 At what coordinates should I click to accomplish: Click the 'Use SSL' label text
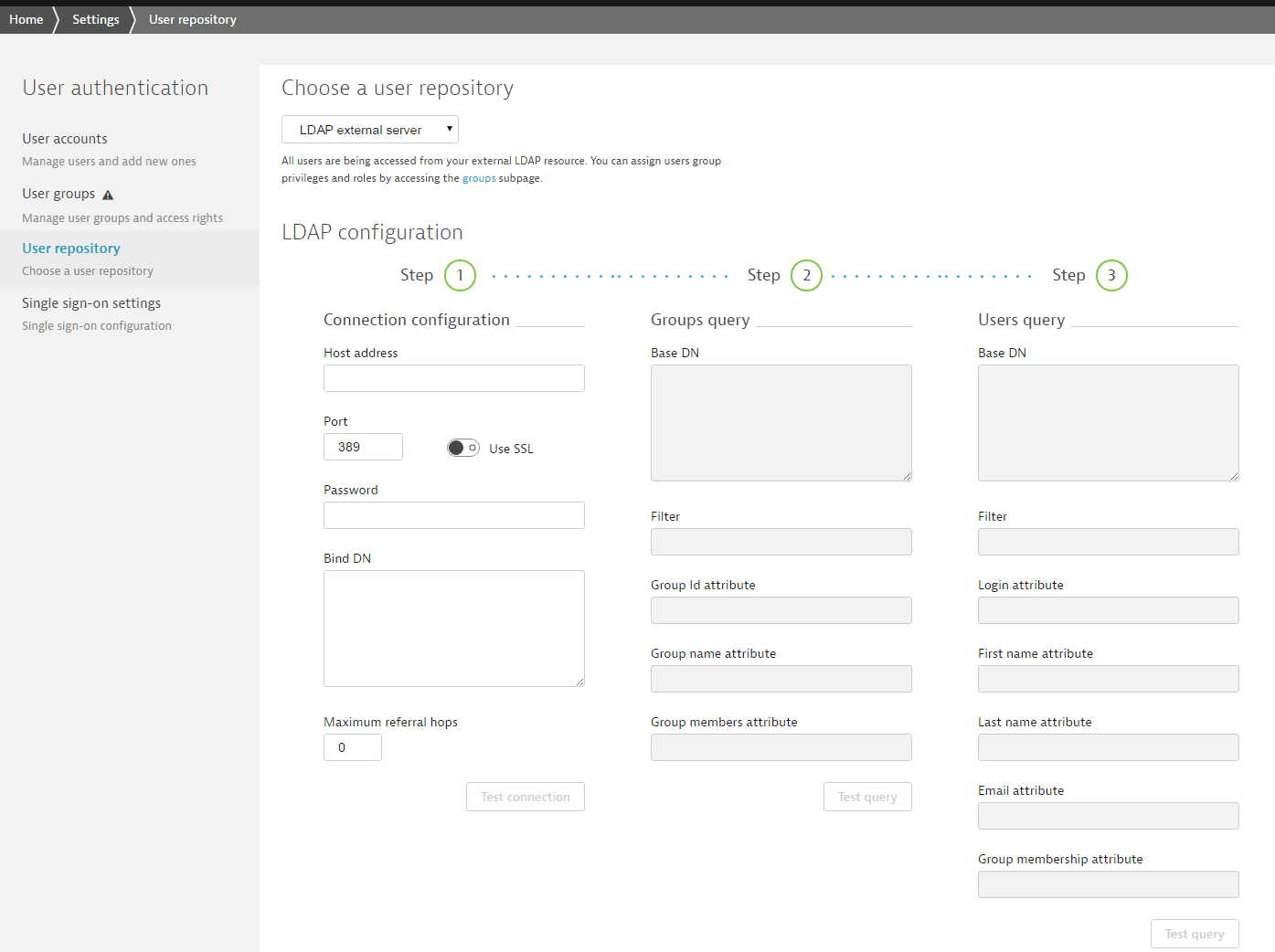(511, 449)
